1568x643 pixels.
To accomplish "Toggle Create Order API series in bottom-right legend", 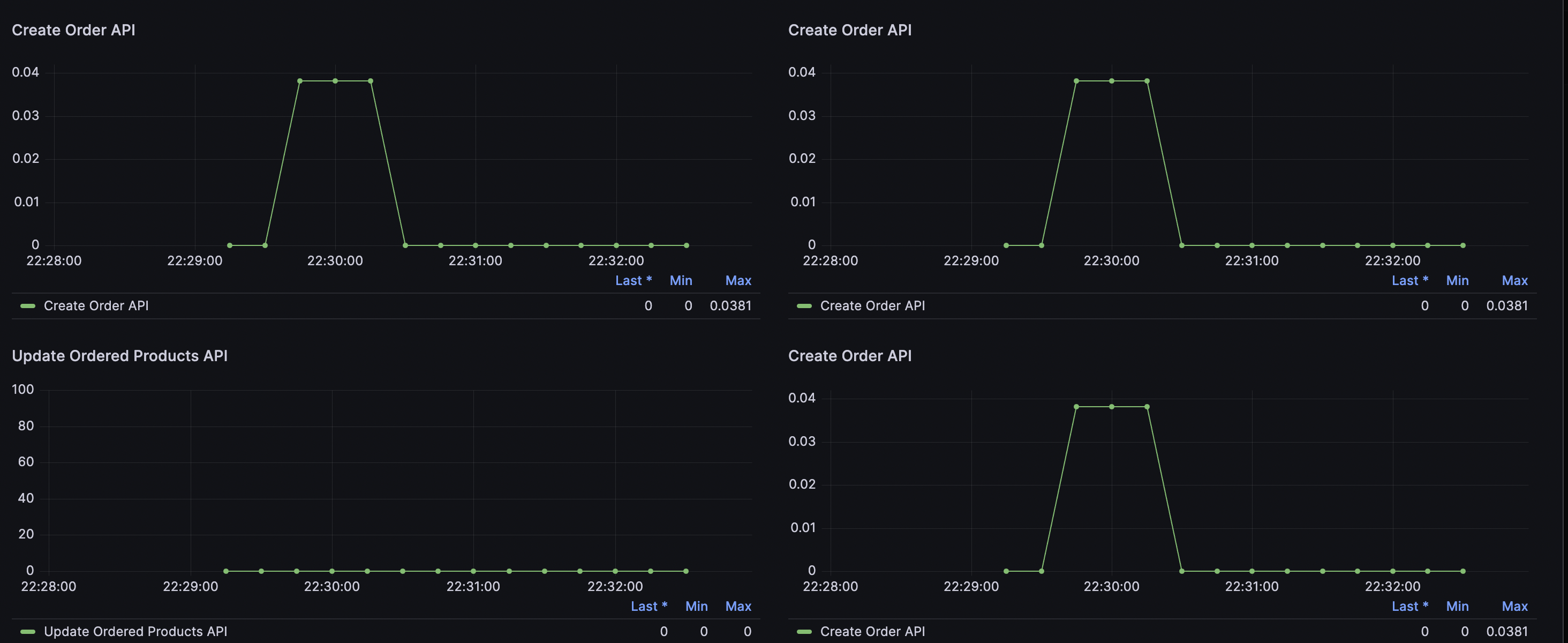I will (x=872, y=631).
